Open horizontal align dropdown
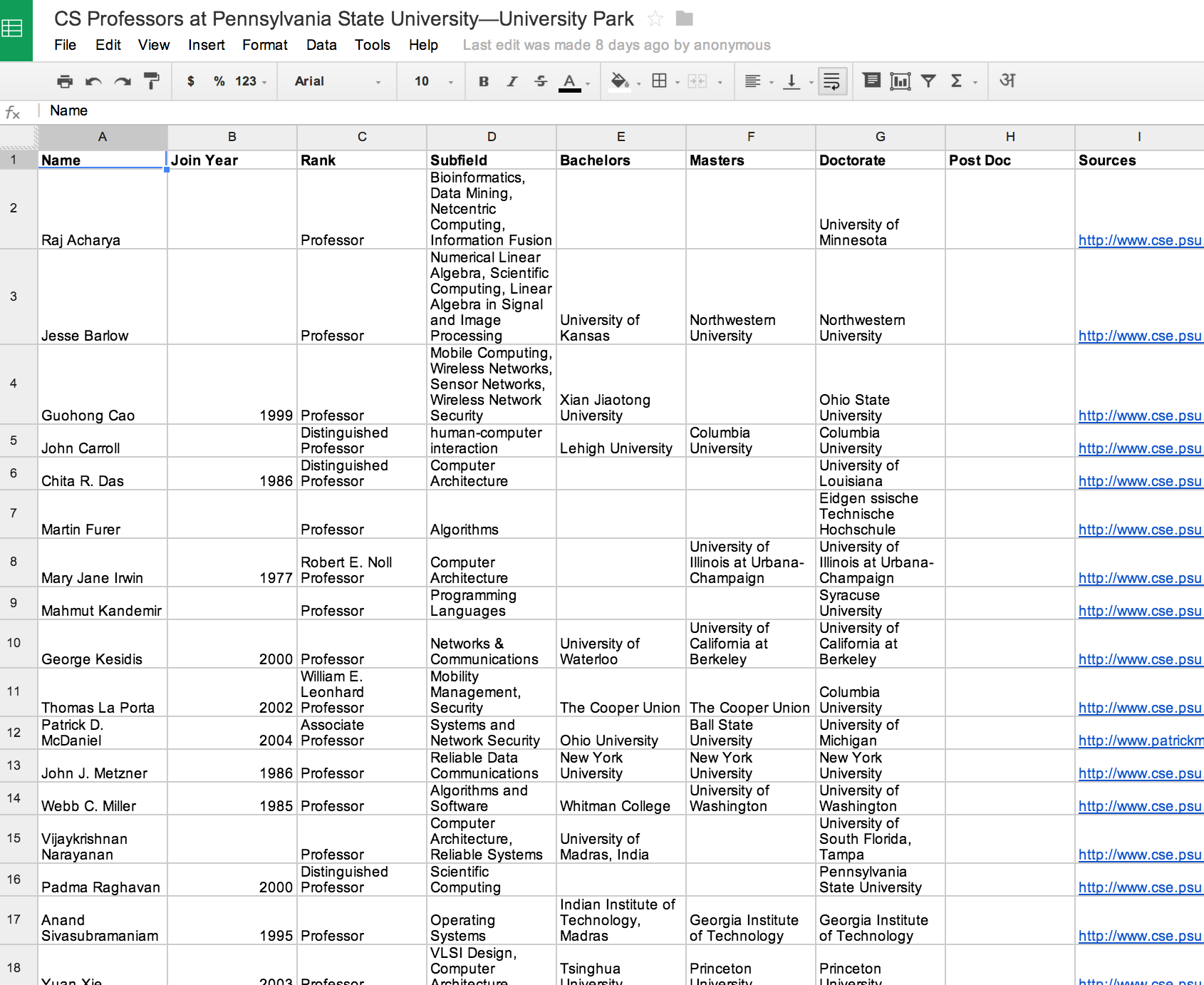The height and width of the screenshot is (985, 1204). (x=759, y=81)
